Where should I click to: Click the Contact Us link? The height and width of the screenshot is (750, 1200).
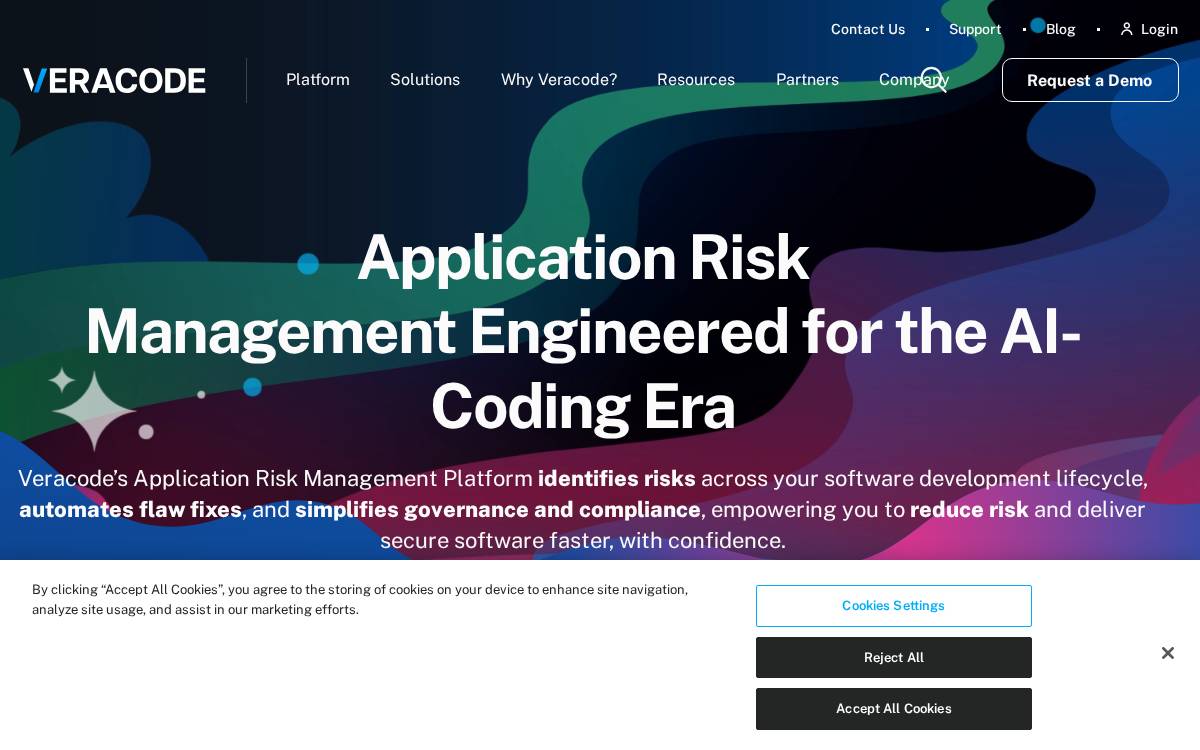pyautogui.click(x=868, y=29)
